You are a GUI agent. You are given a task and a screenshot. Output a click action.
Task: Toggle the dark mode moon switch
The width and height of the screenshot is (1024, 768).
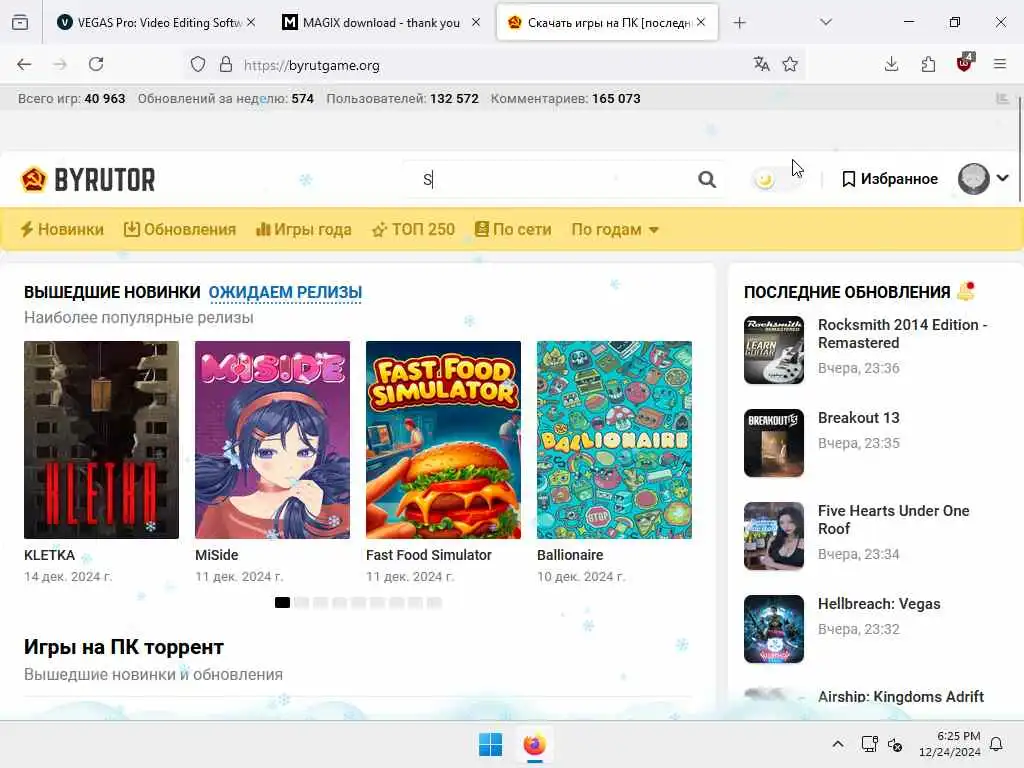[778, 179]
